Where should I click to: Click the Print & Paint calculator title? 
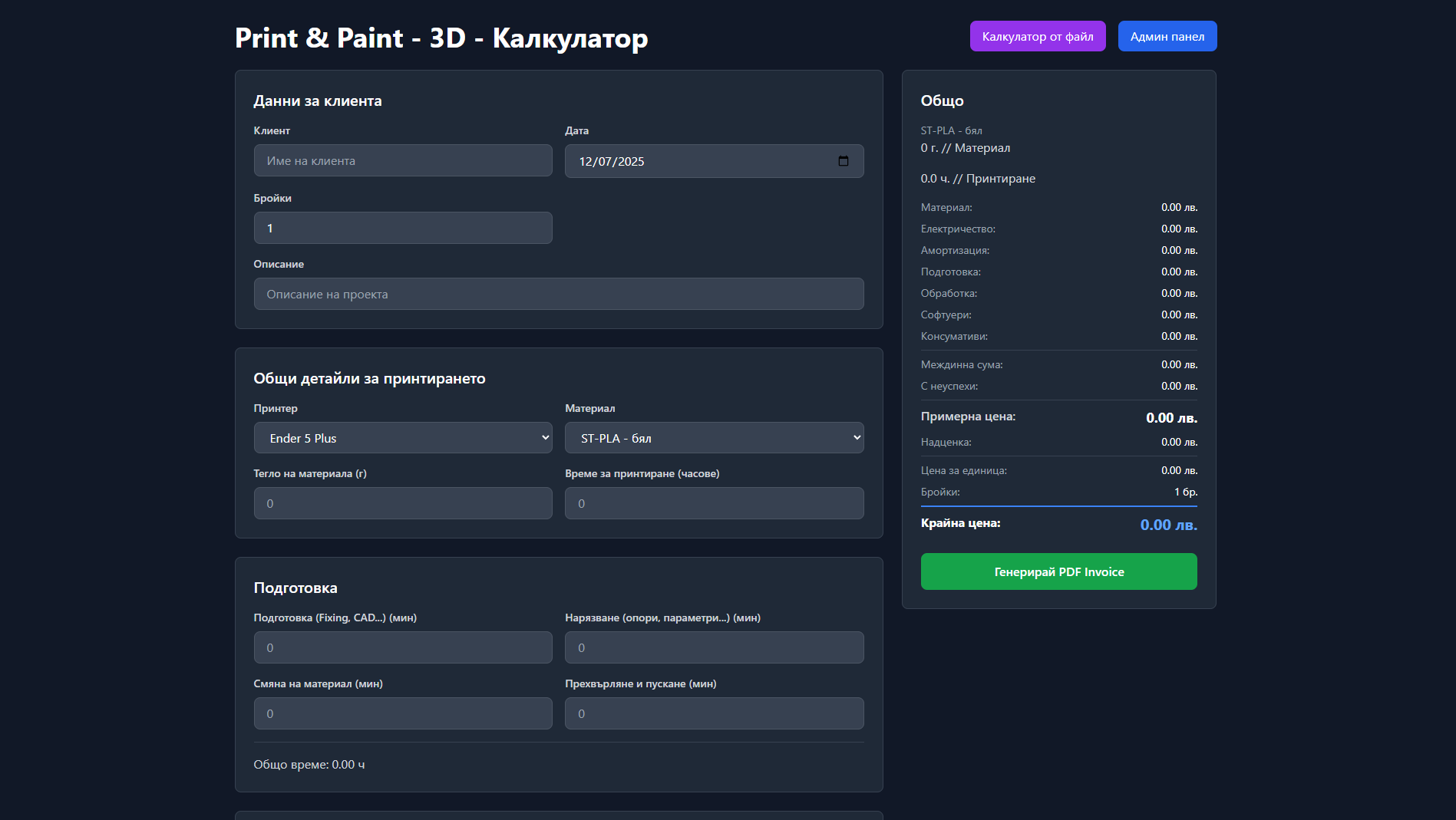pyautogui.click(x=441, y=37)
